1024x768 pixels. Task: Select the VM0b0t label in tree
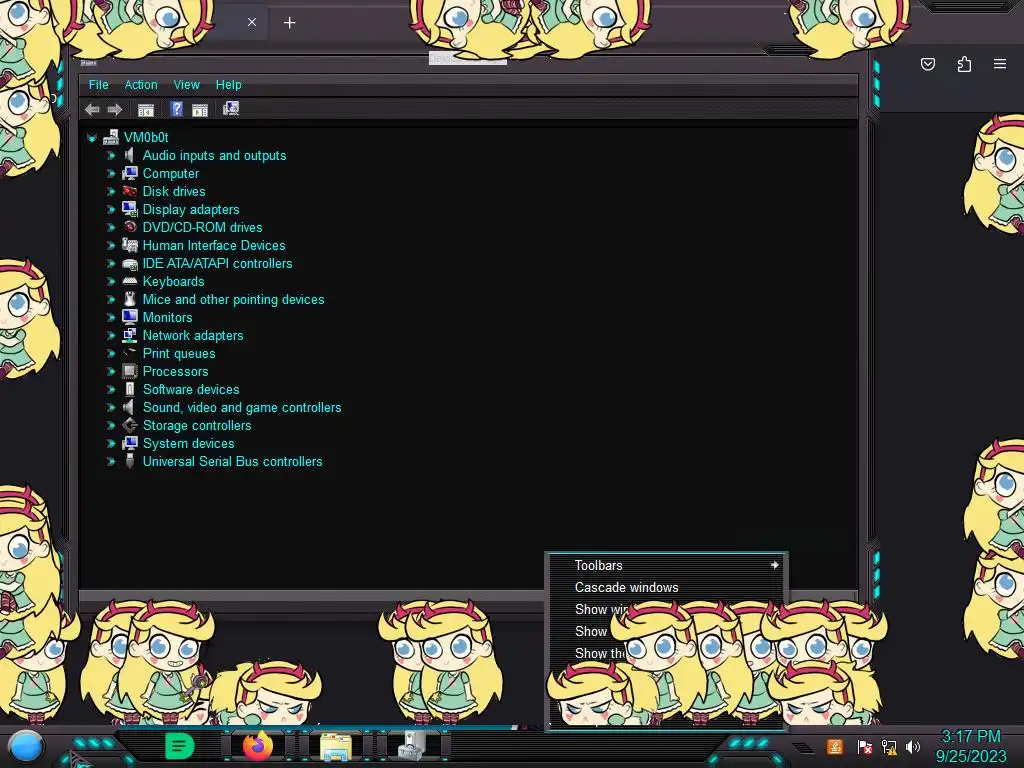[146, 137]
